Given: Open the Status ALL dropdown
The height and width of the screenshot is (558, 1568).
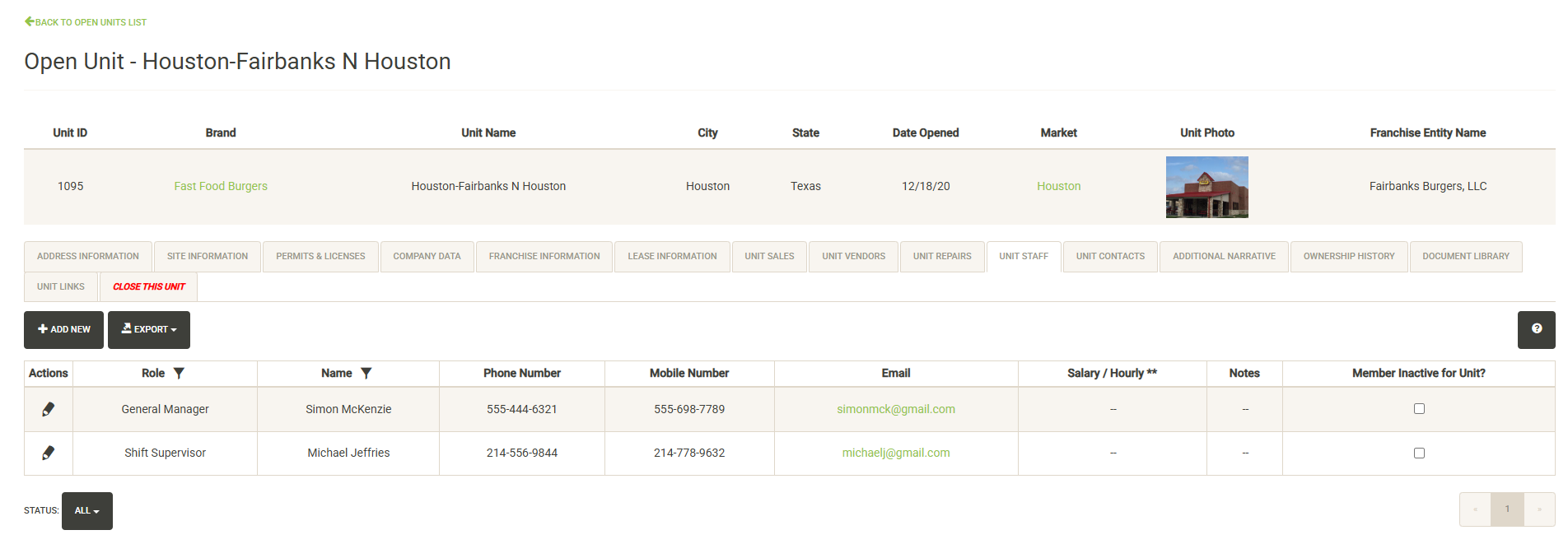Looking at the screenshot, I should [86, 511].
